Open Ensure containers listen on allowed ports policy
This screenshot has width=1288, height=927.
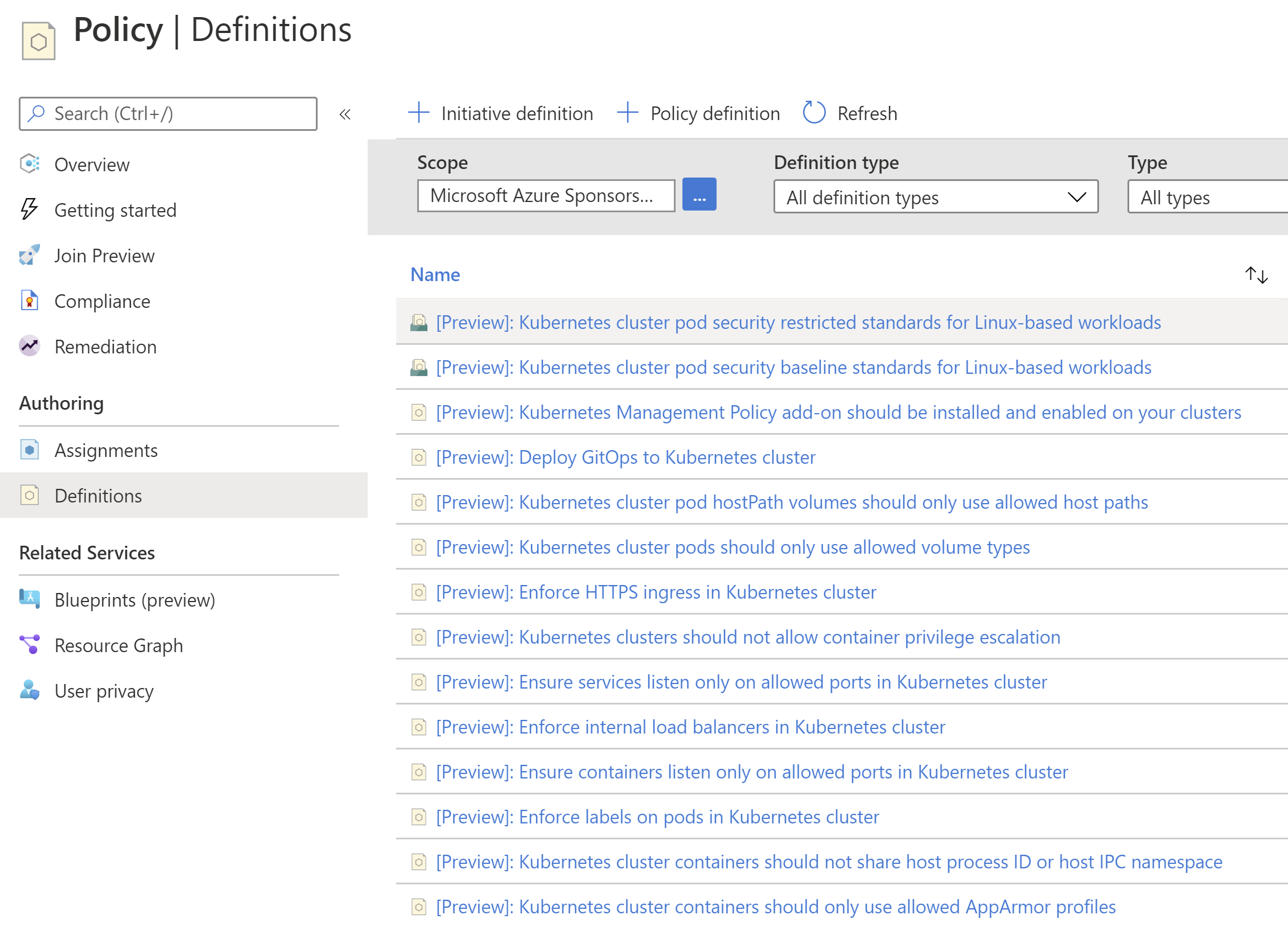(752, 772)
